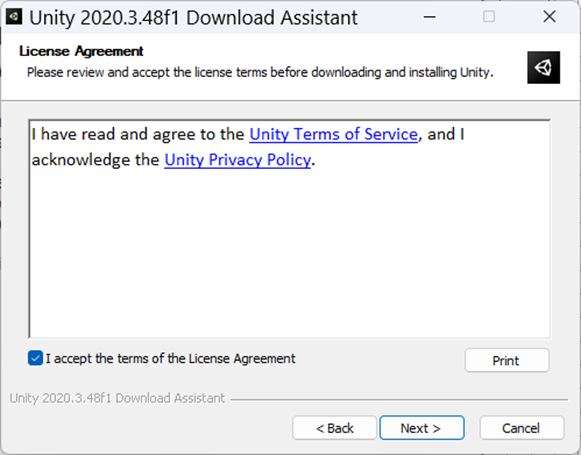
Task: Proceed with the Next > button
Action: 422,428
